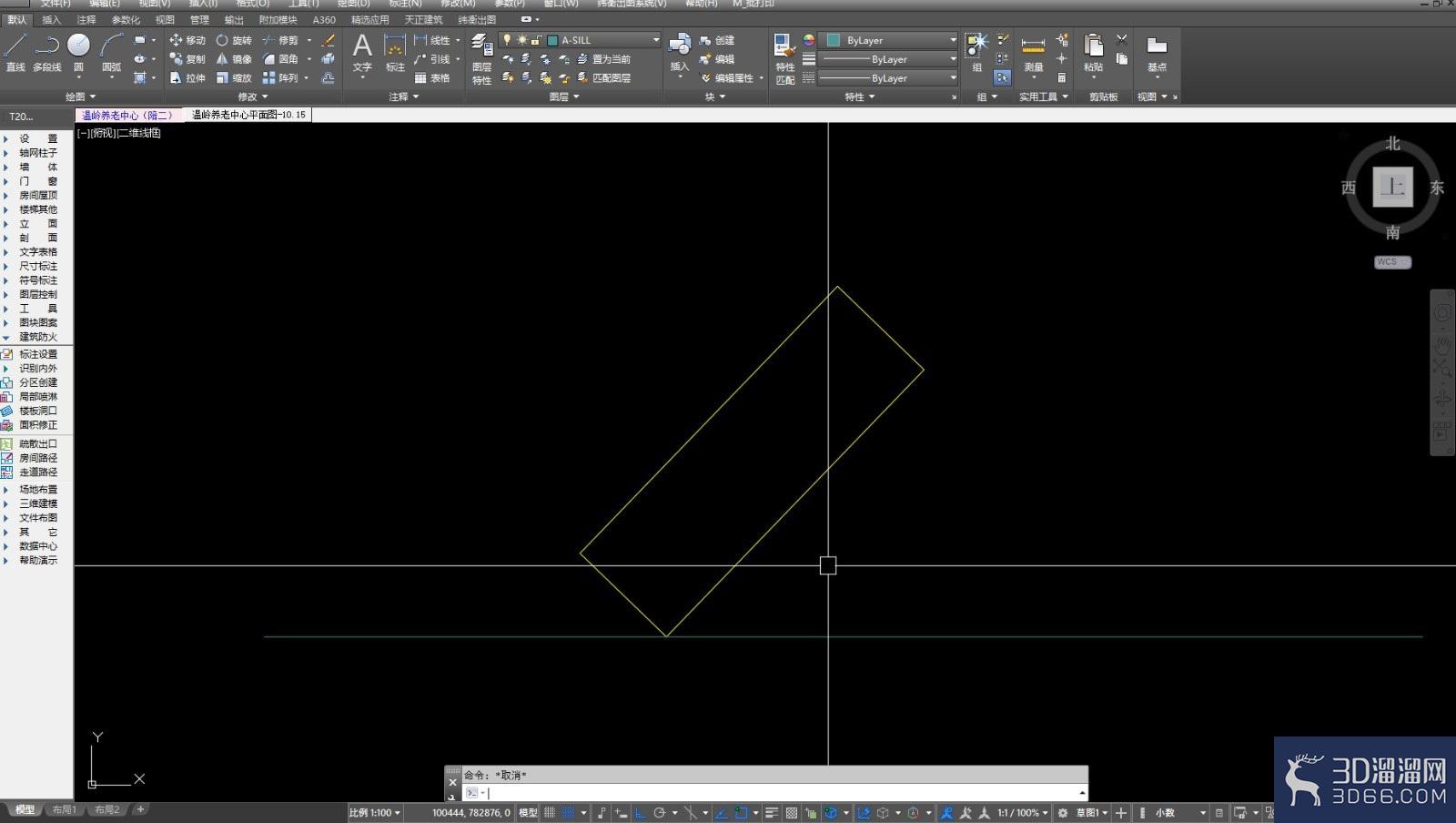Click the Array (阵列) tool
1456x823 pixels.
(x=280, y=78)
